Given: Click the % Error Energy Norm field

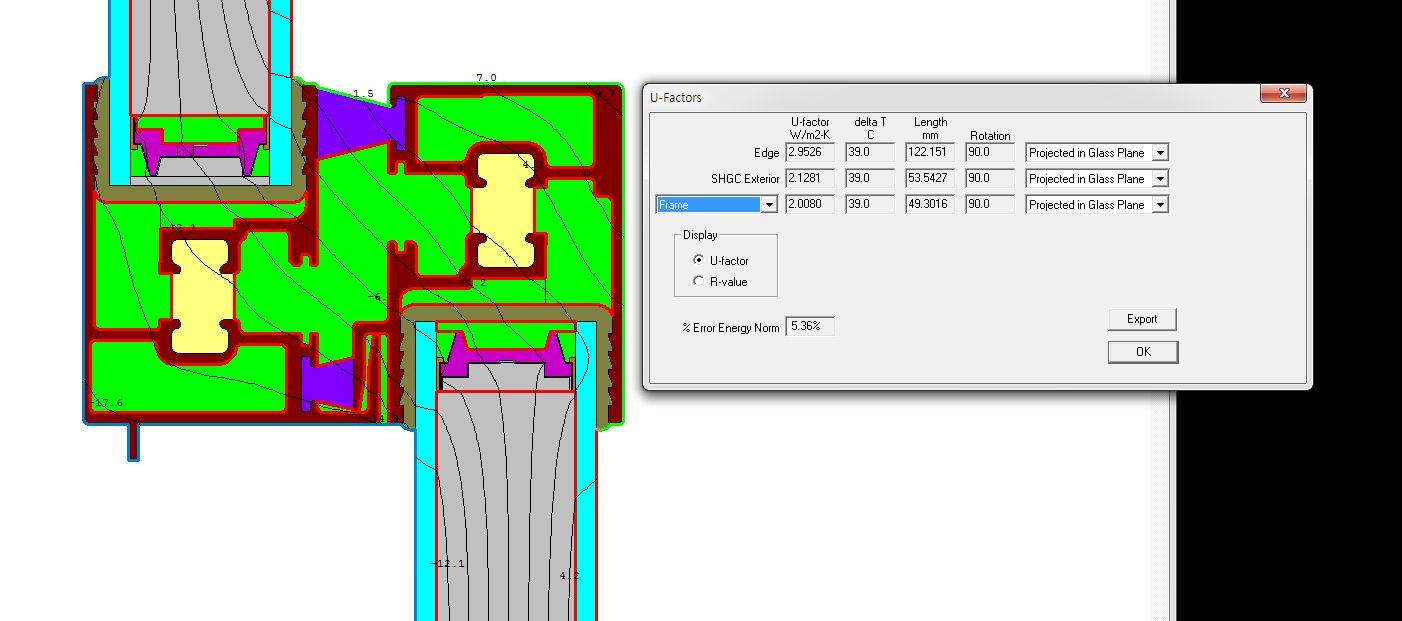Looking at the screenshot, I should pos(810,326).
